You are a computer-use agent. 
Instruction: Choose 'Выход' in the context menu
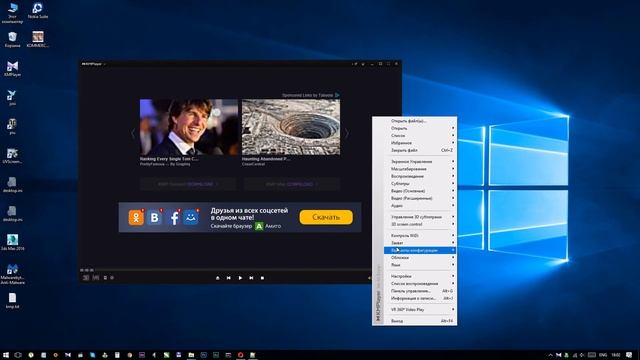point(420,321)
